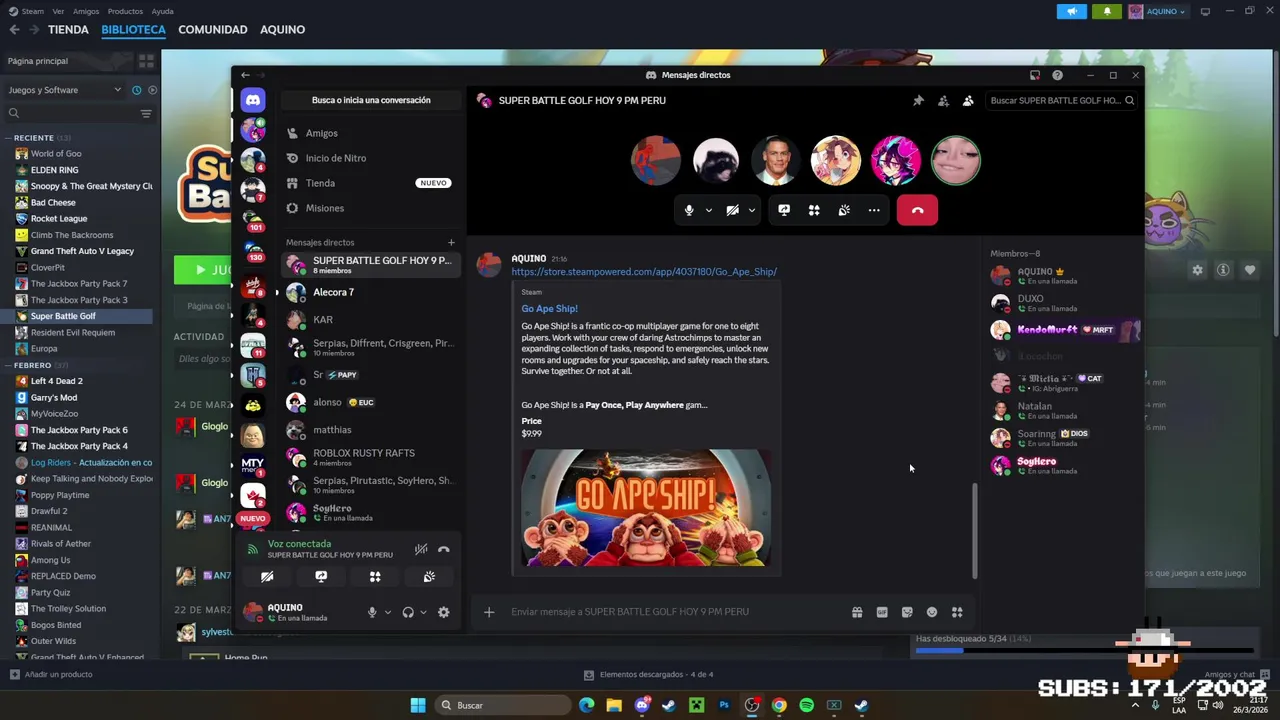Open Tienda in Discord sidebar
Viewport: 1280px width, 720px height.
pos(371,183)
